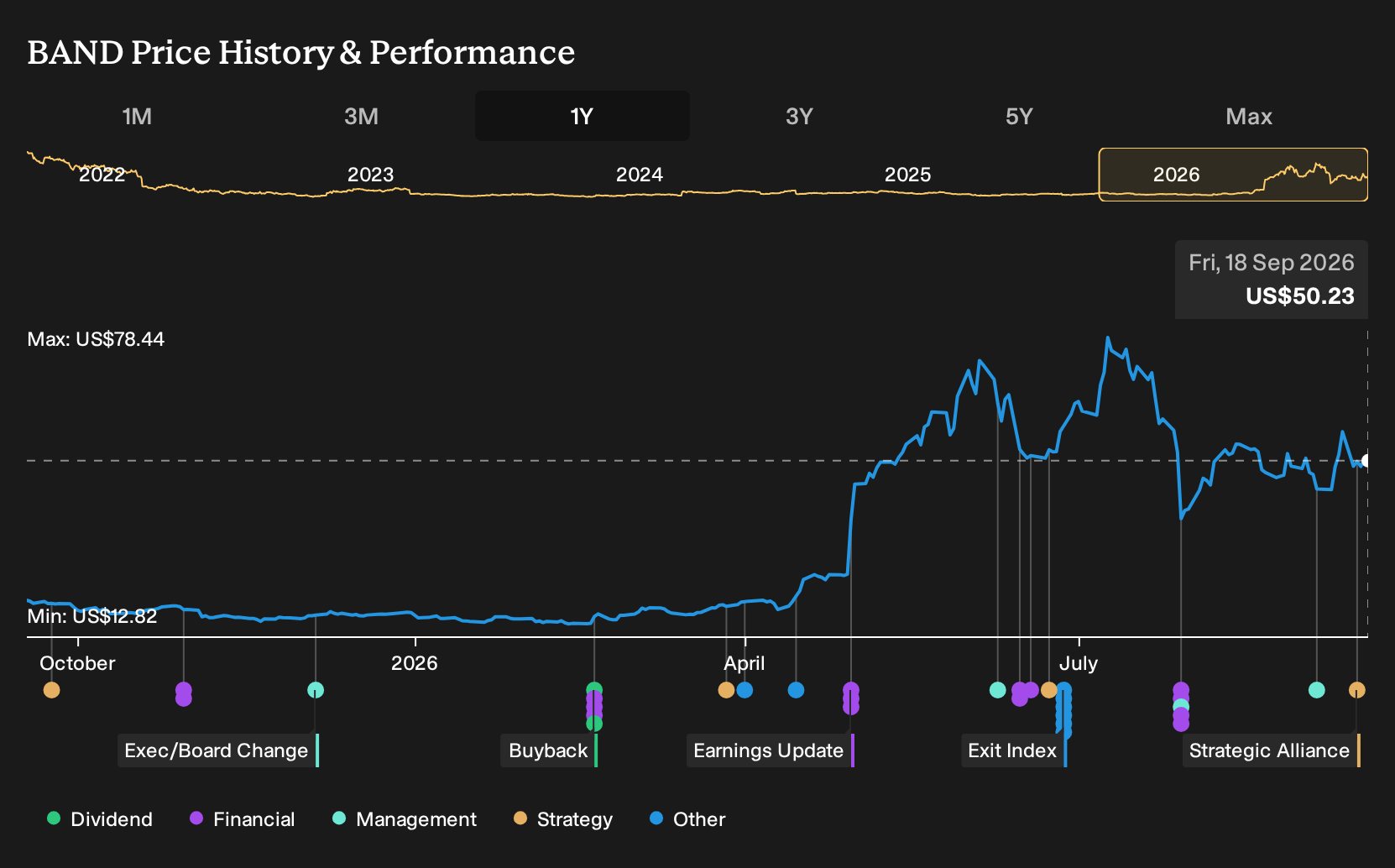Jump to 2023 on the overview timeline

(370, 175)
